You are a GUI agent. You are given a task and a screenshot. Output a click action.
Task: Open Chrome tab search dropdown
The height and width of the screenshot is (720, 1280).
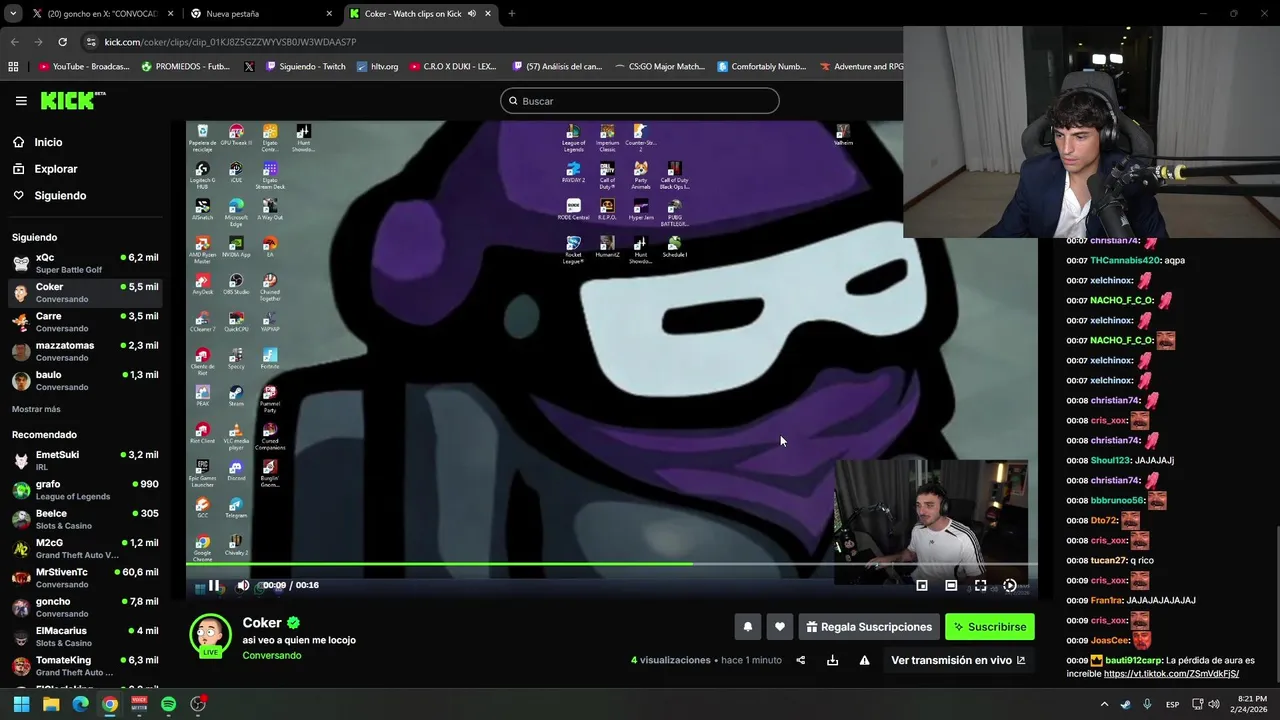click(12, 14)
